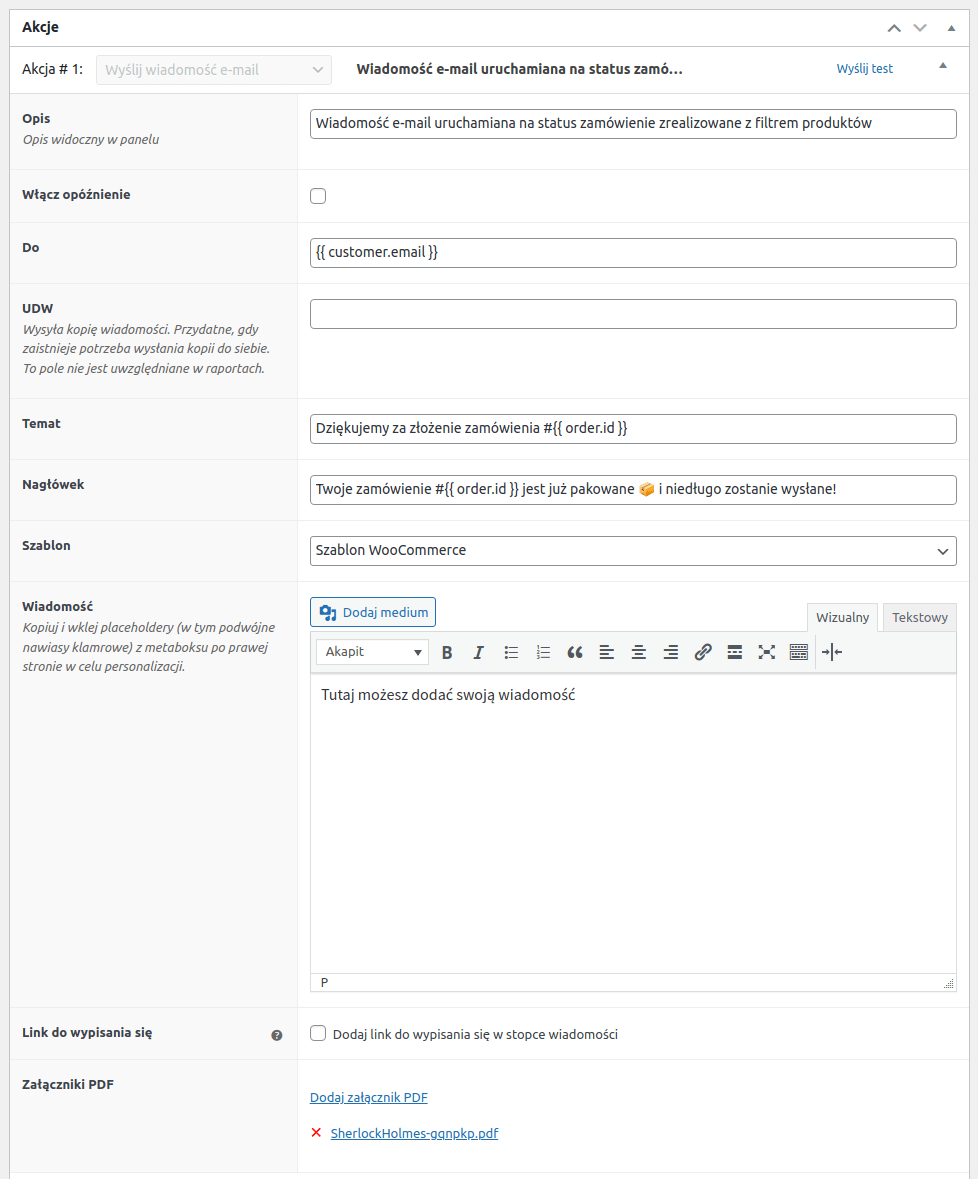Click into the Opis description field
978x1179 pixels.
(633, 124)
